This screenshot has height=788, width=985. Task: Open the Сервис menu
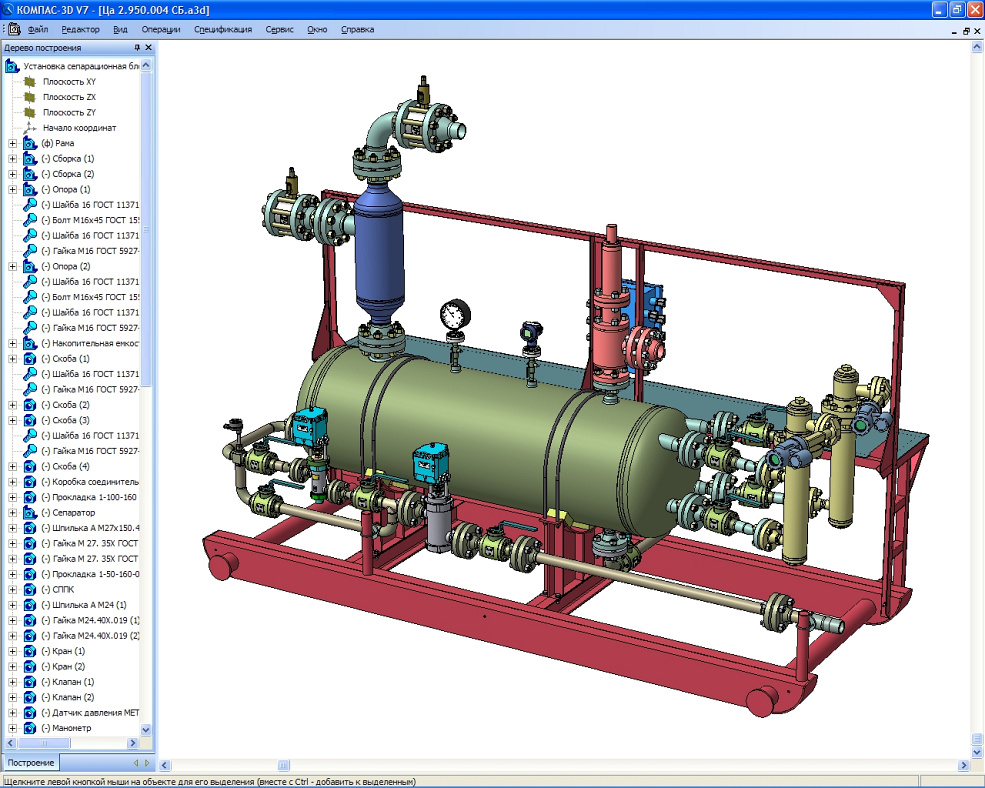click(x=280, y=29)
